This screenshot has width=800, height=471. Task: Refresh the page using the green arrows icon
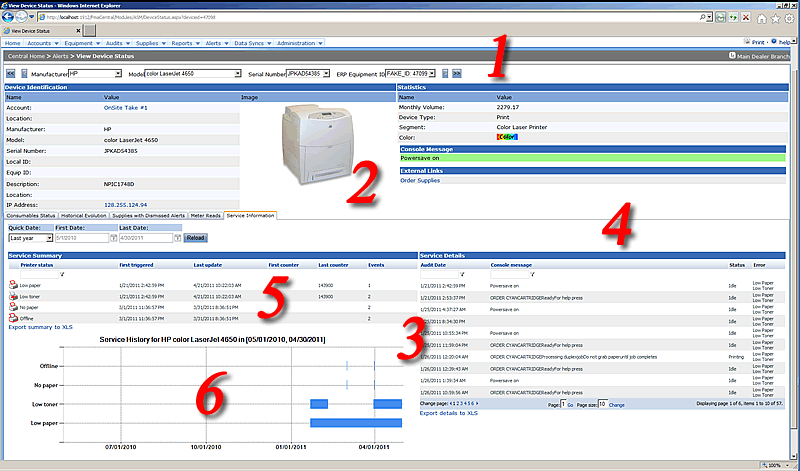tap(733, 17)
